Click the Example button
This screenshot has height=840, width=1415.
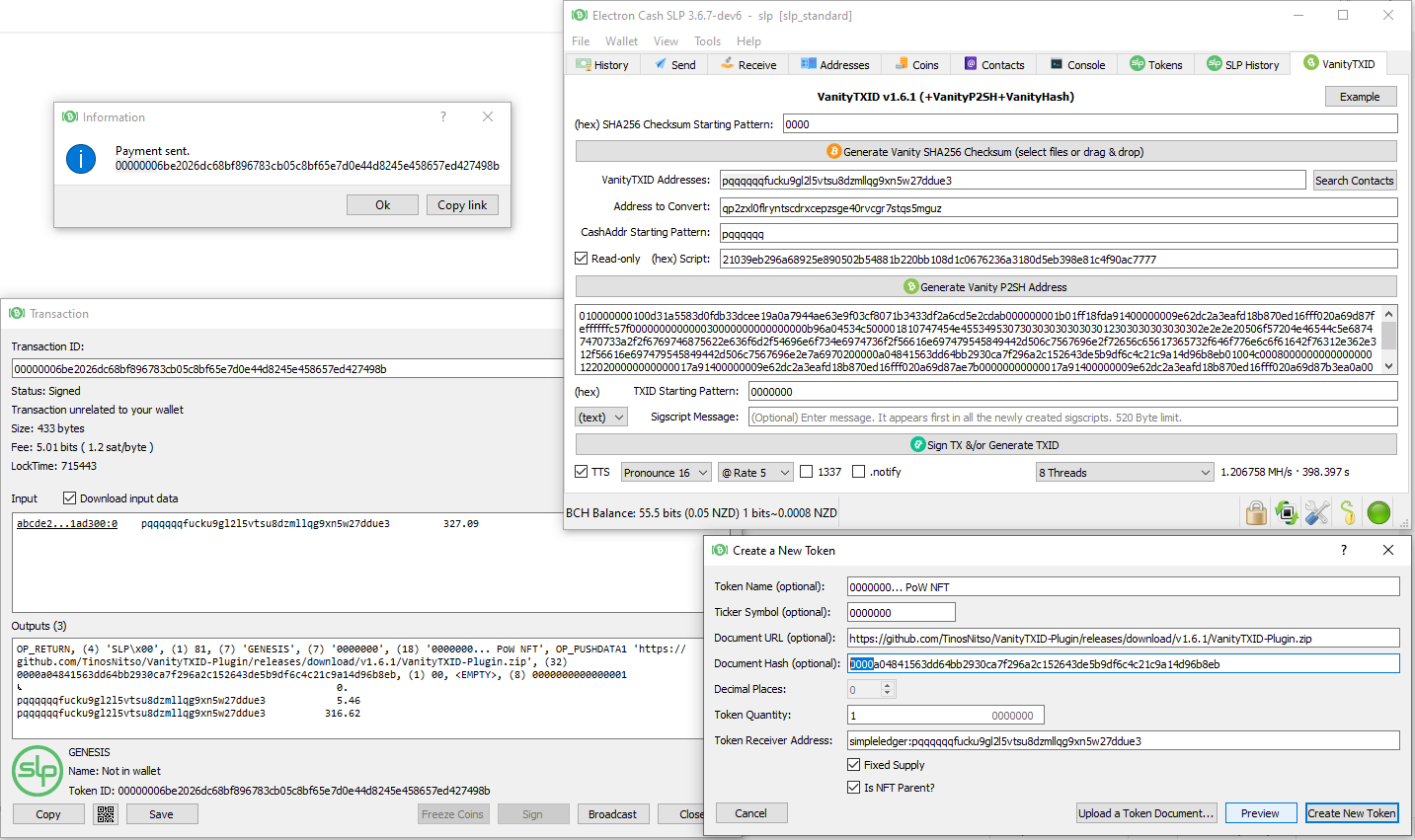pyautogui.click(x=1360, y=96)
